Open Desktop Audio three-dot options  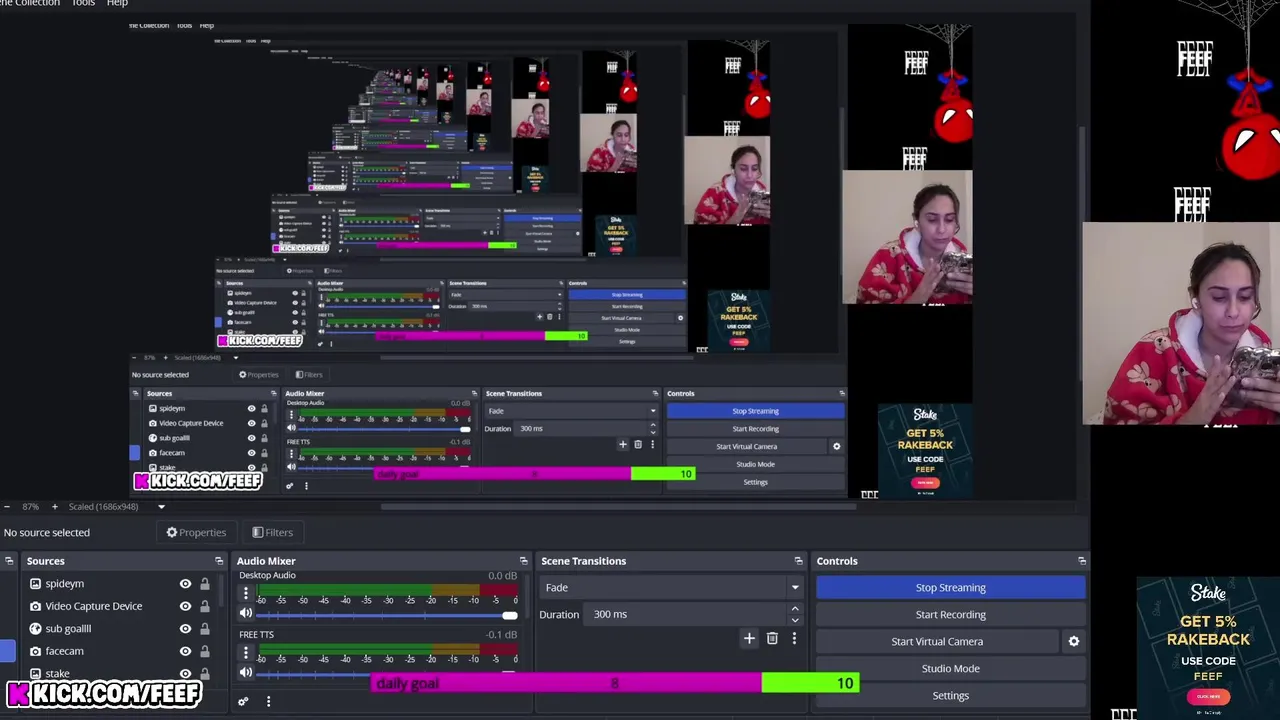click(x=246, y=593)
